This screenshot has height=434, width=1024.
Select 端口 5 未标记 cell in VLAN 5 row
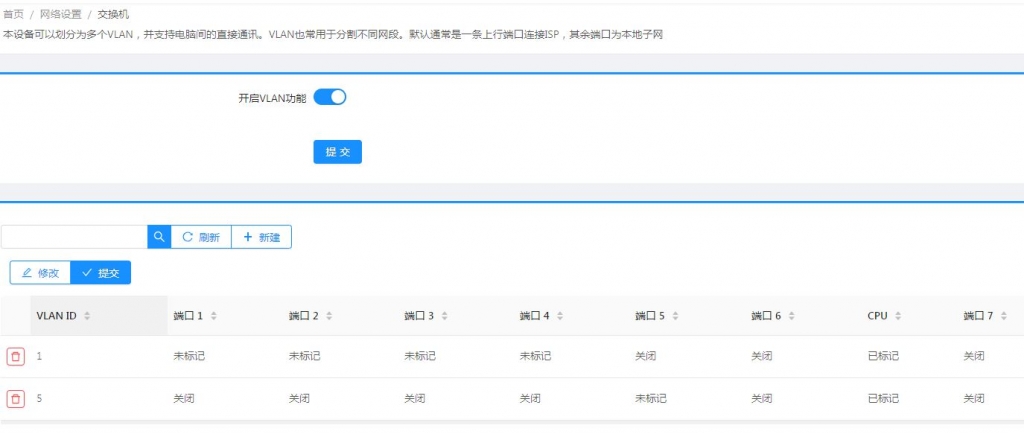(650, 398)
